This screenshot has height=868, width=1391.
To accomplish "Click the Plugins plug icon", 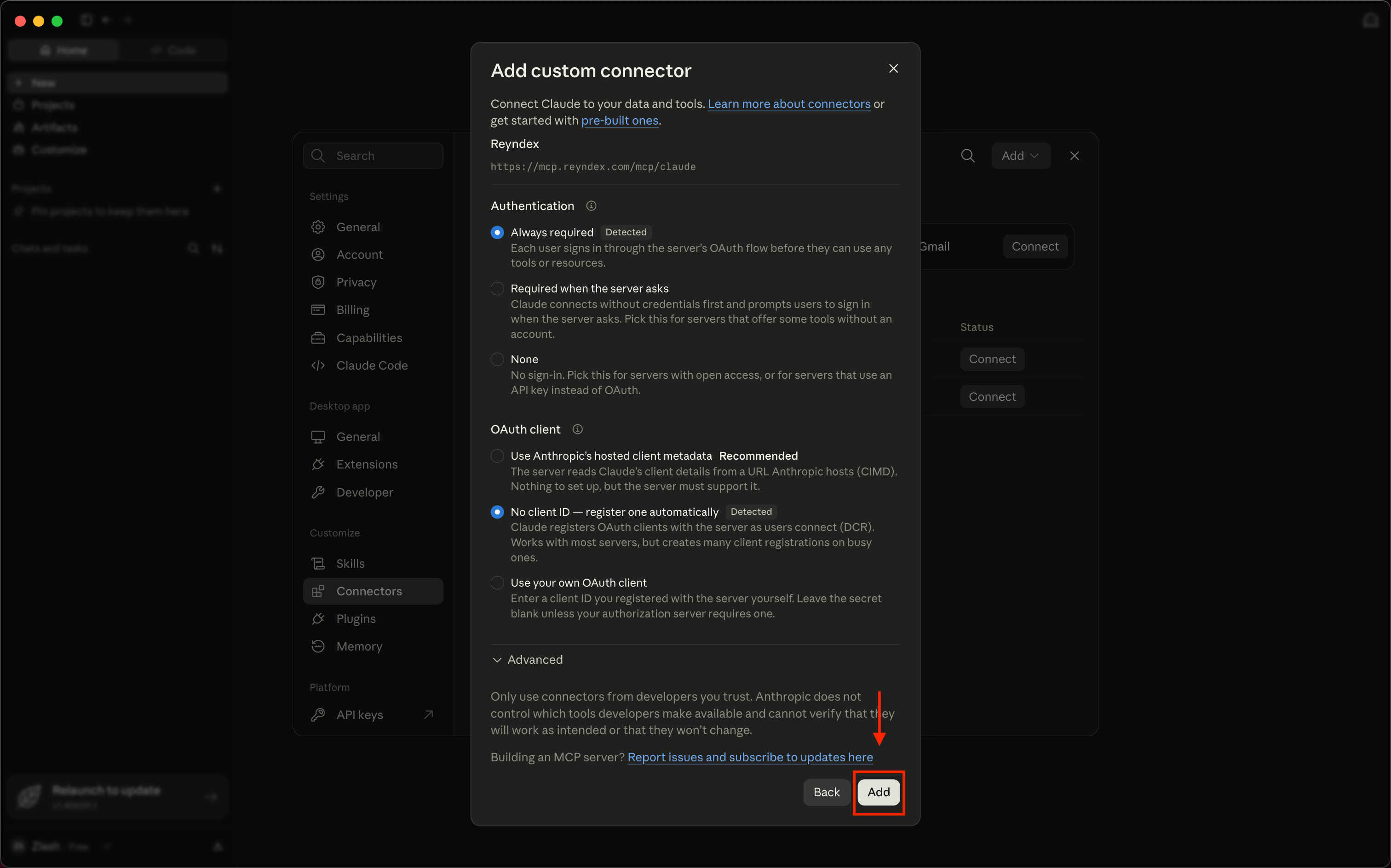I will click(318, 619).
